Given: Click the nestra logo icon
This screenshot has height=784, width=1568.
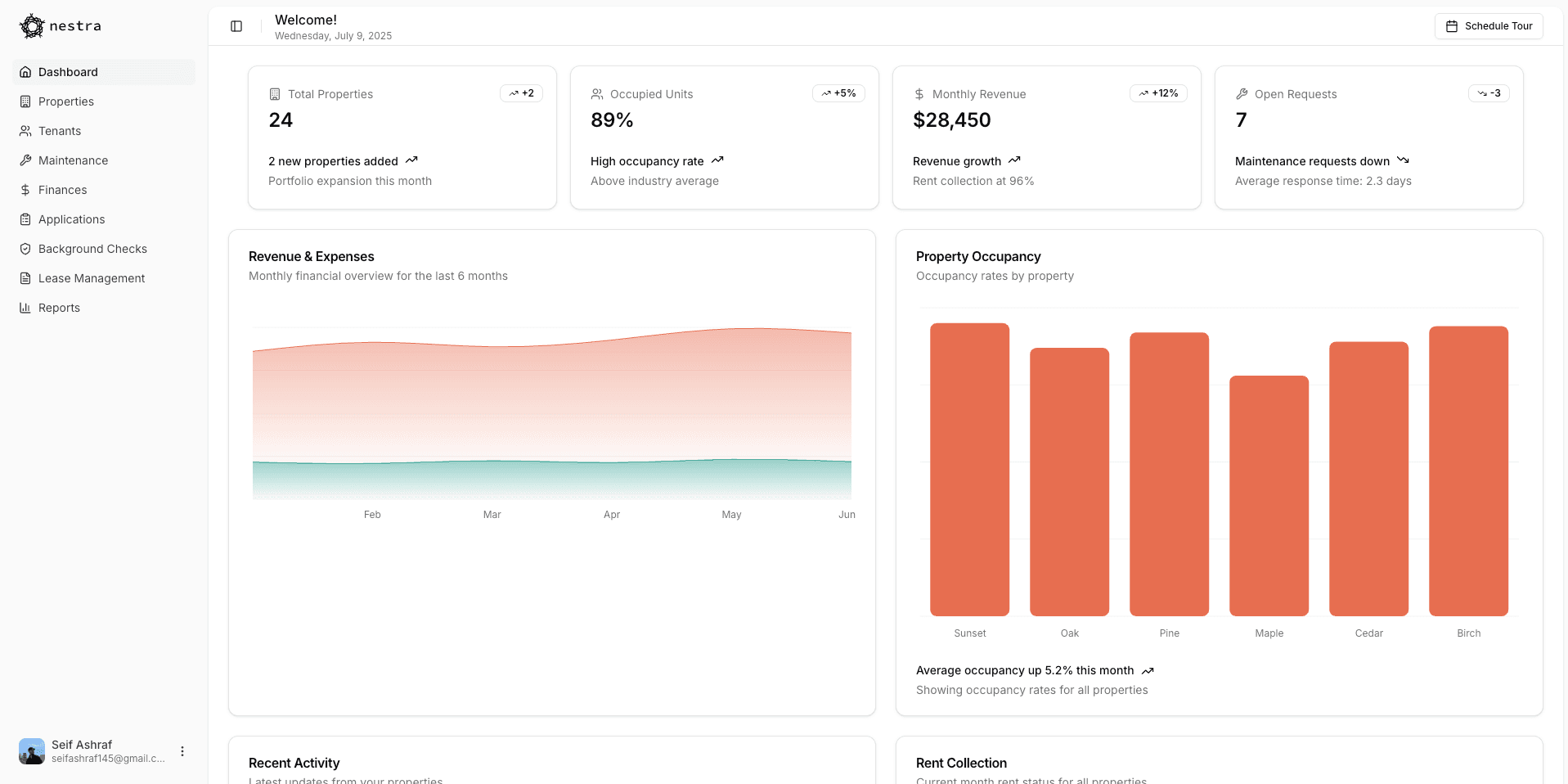Looking at the screenshot, I should pyautogui.click(x=32, y=25).
